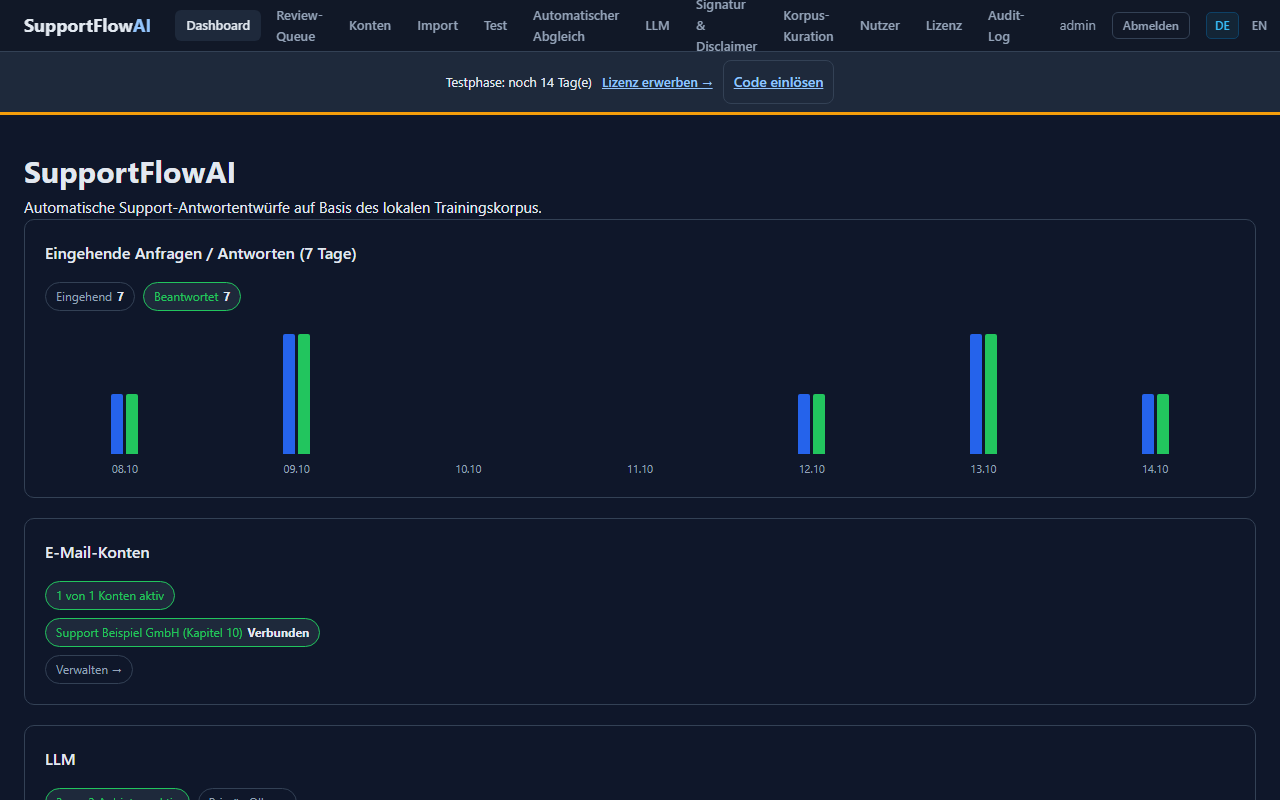Open the LLM navigation item
This screenshot has height=800, width=1280.
click(658, 25)
